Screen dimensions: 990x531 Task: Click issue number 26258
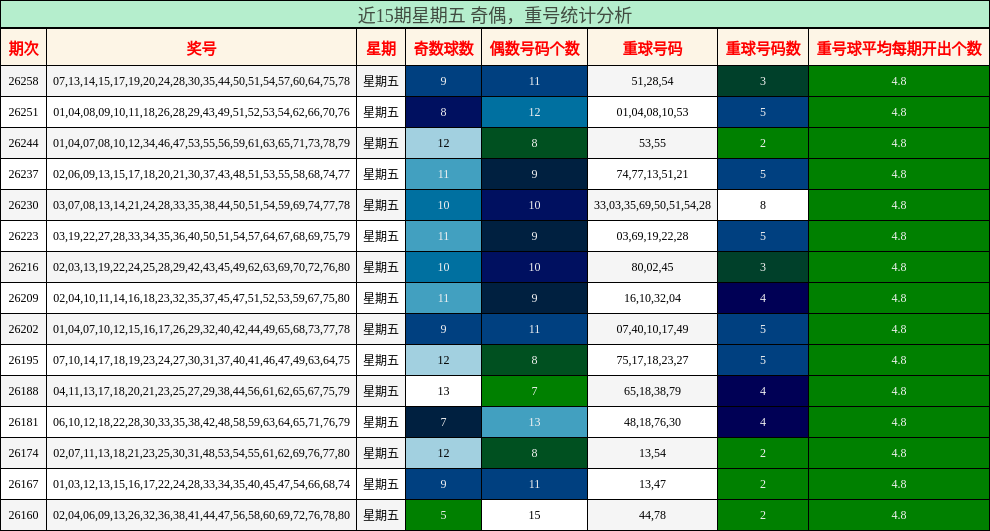(23, 81)
